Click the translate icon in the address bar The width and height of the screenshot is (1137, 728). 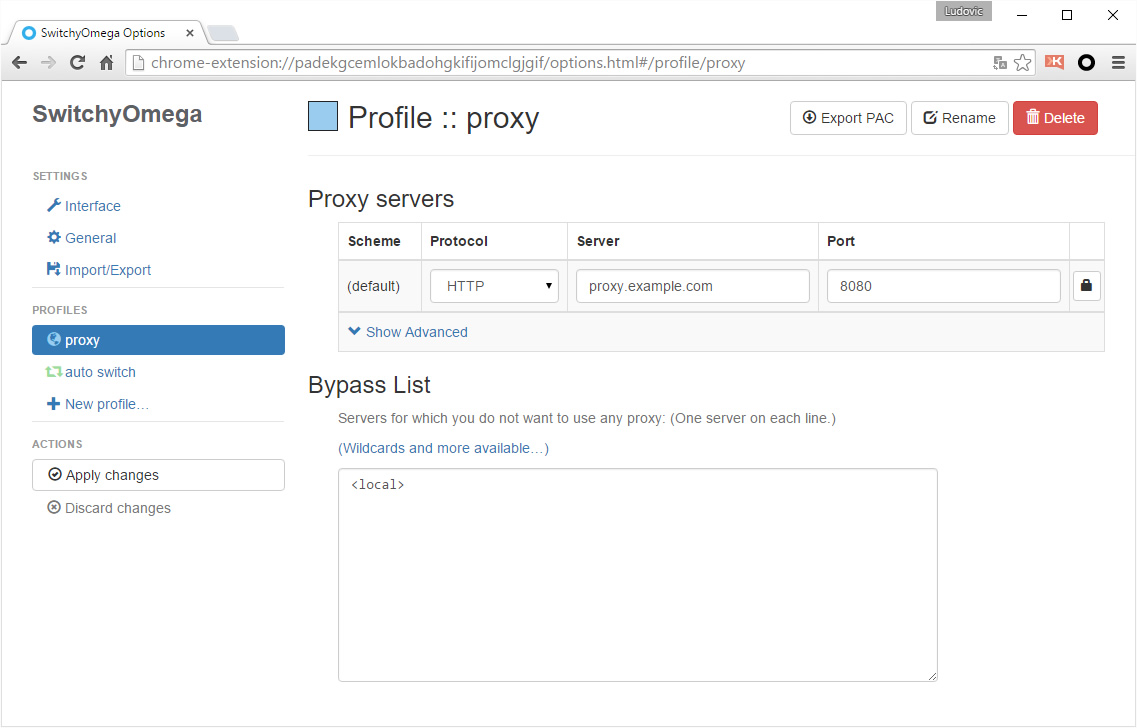point(1000,63)
